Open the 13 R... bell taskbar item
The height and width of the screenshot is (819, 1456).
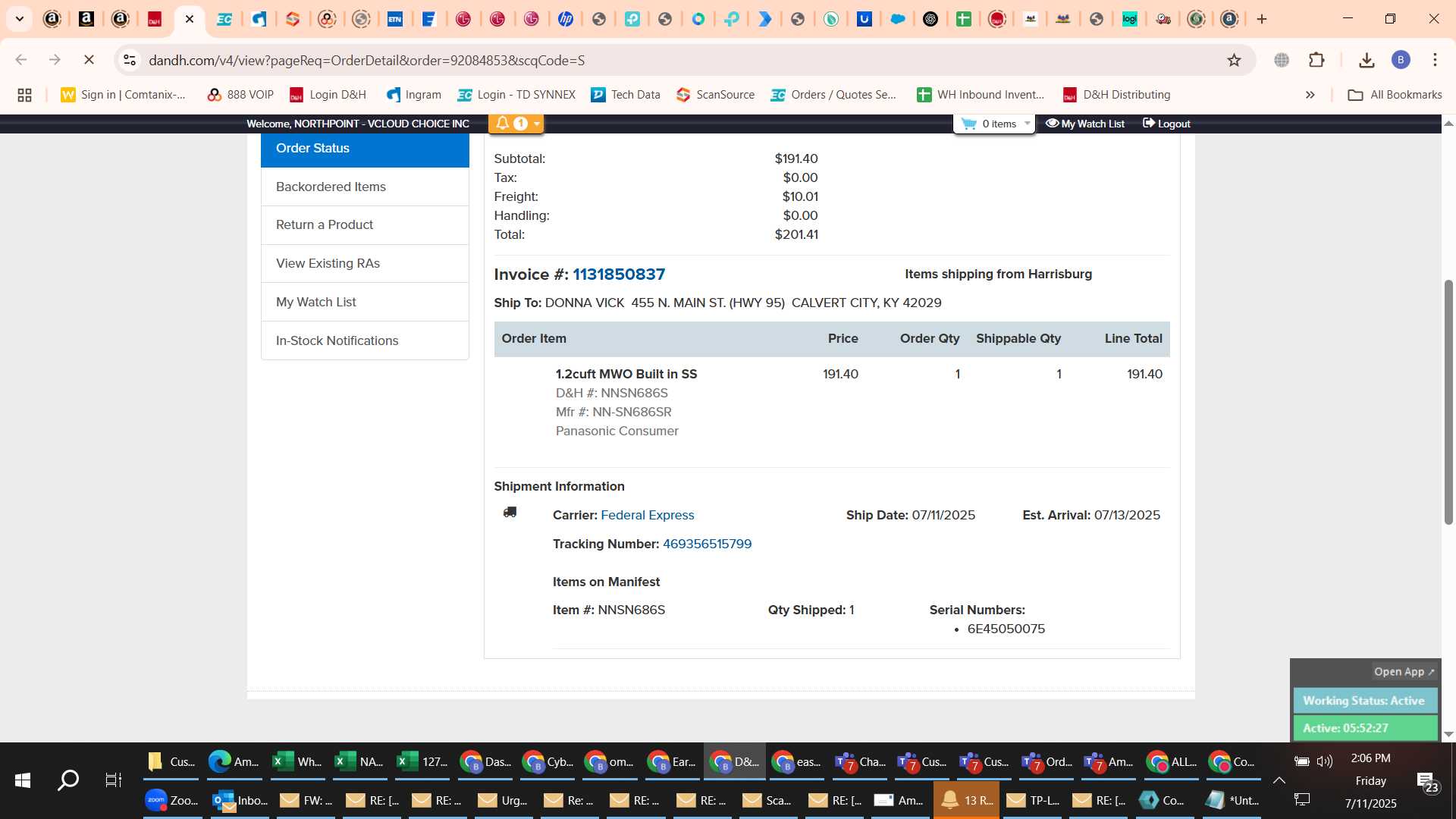coord(966,800)
